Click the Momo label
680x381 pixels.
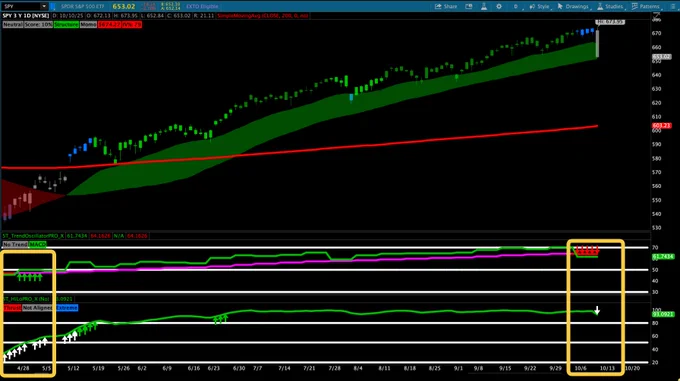pos(88,25)
